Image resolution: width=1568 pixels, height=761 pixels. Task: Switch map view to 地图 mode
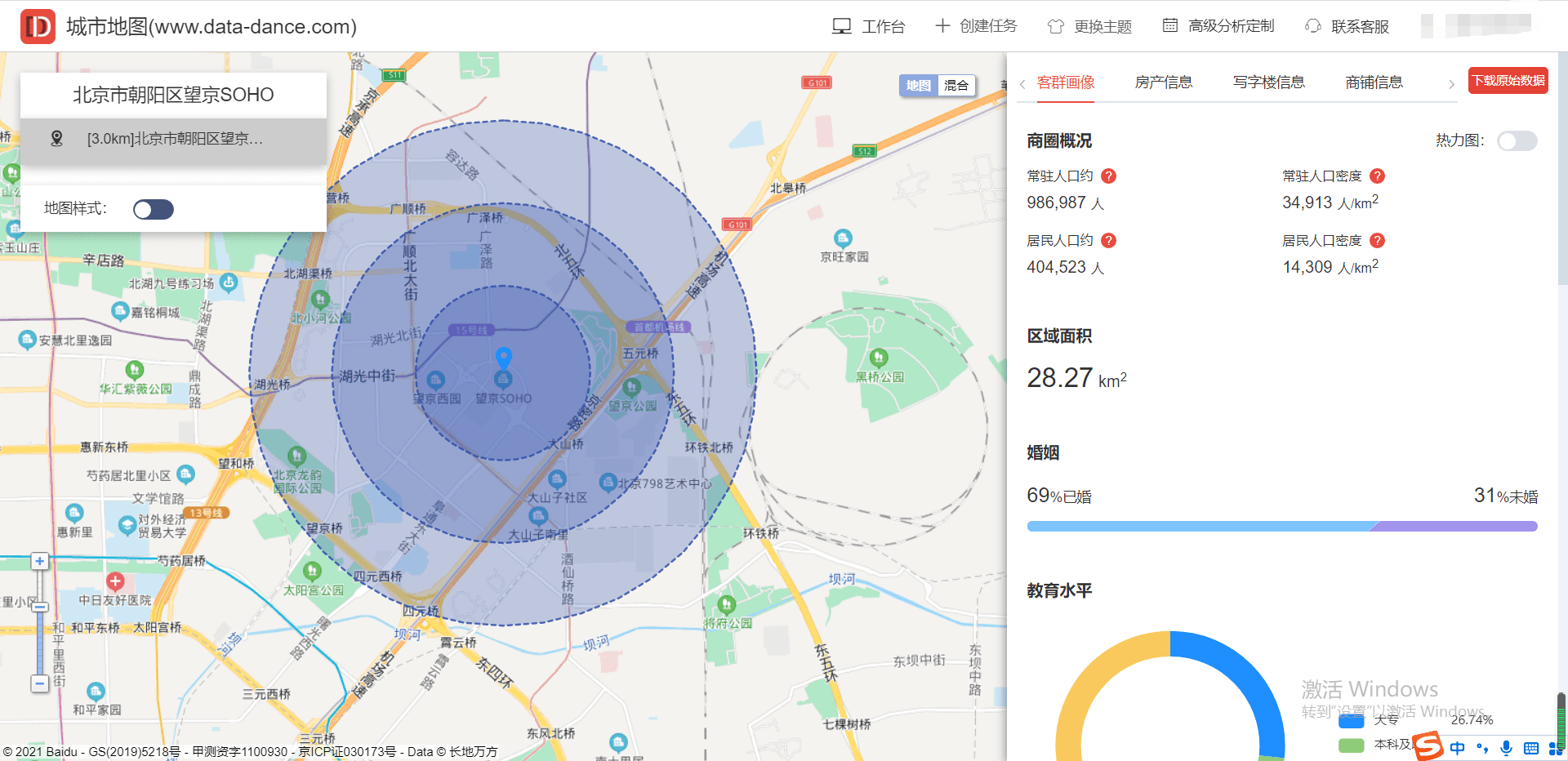pos(918,85)
